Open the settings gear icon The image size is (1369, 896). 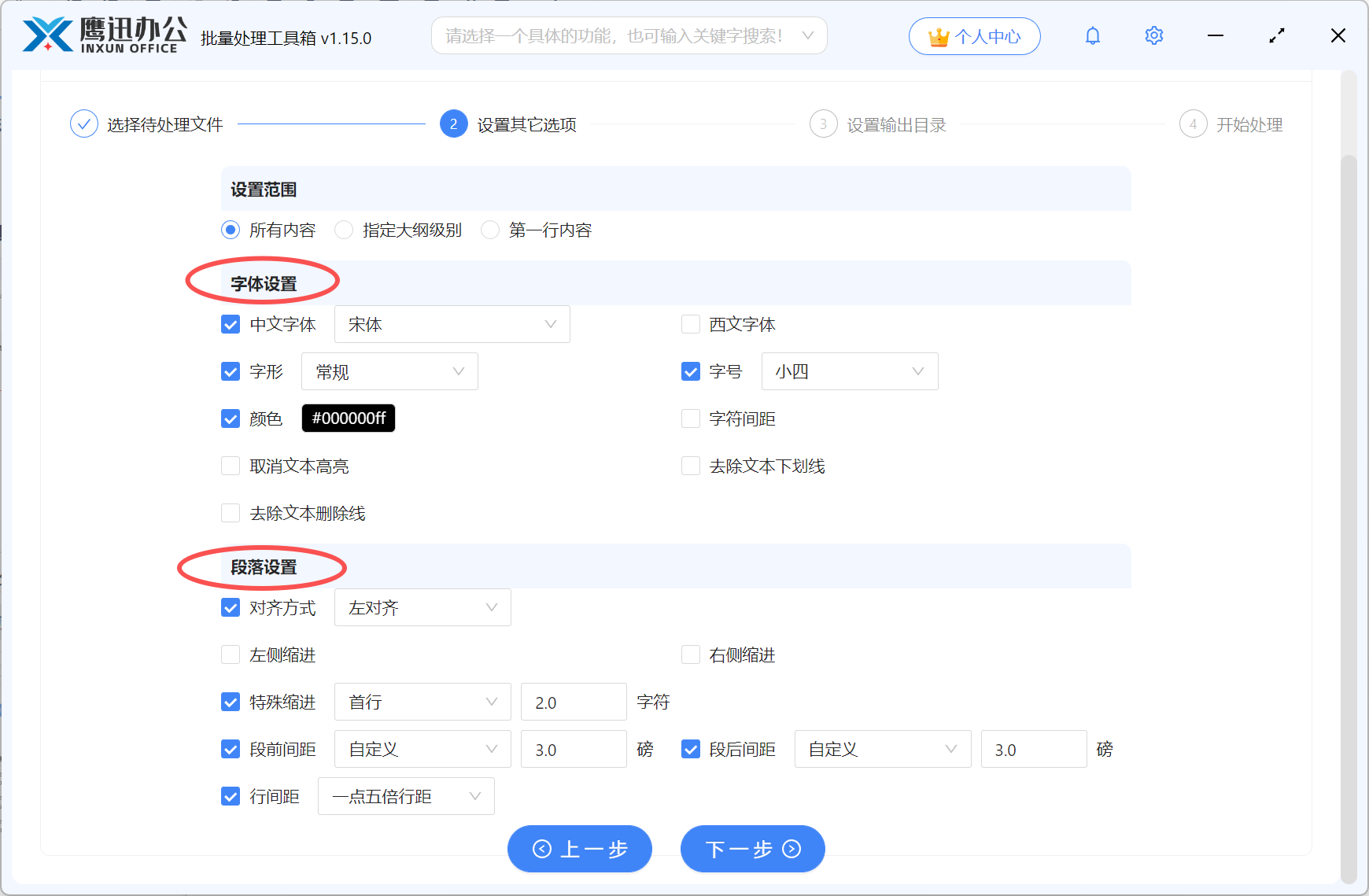1153,35
